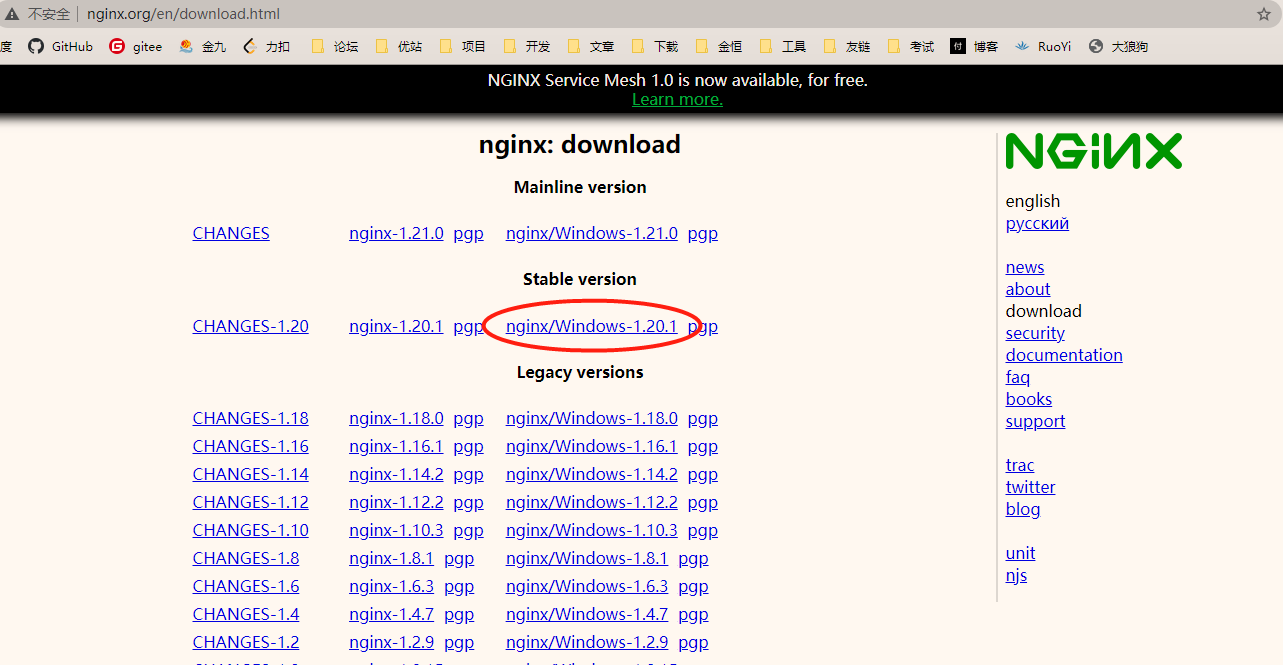
Task: Download nginx-1.14.2 source
Action: click(396, 474)
